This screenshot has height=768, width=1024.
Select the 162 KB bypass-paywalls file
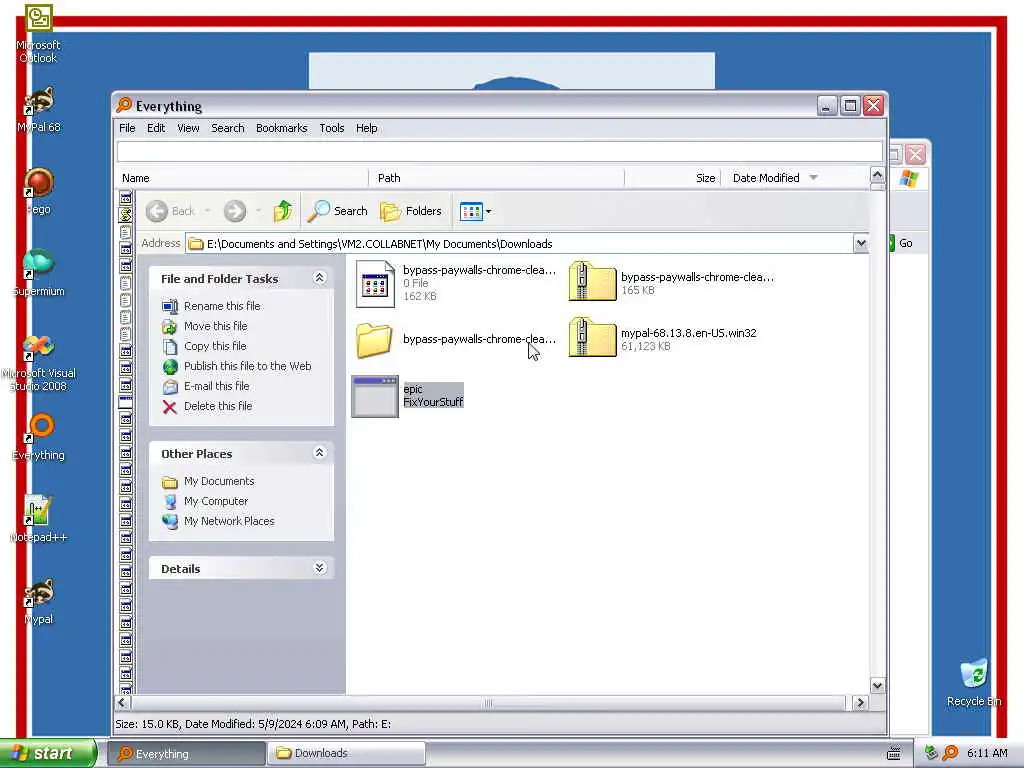pyautogui.click(x=456, y=283)
